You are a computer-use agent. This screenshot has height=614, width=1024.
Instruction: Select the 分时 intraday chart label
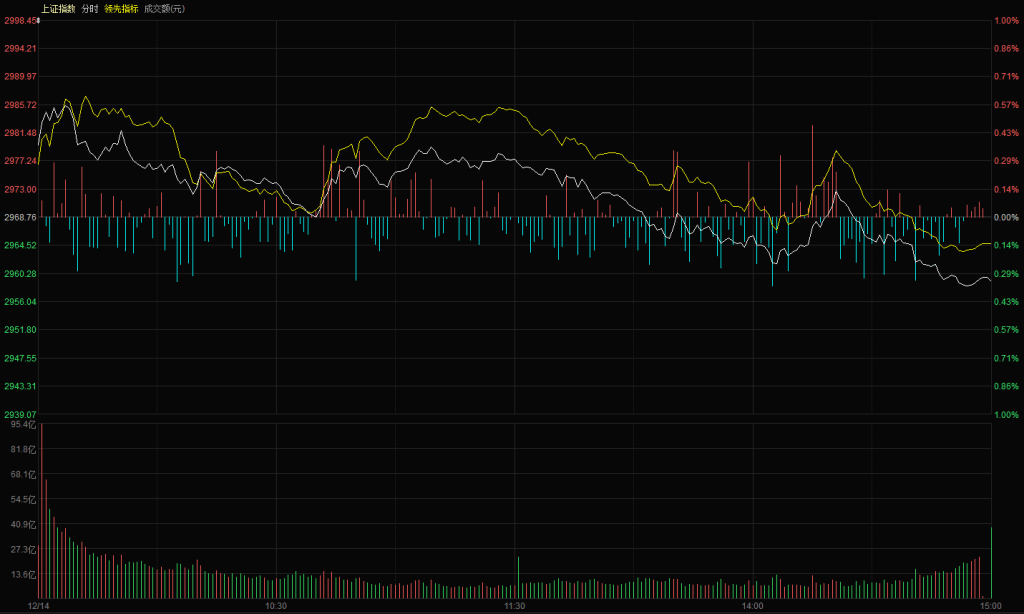click(89, 8)
